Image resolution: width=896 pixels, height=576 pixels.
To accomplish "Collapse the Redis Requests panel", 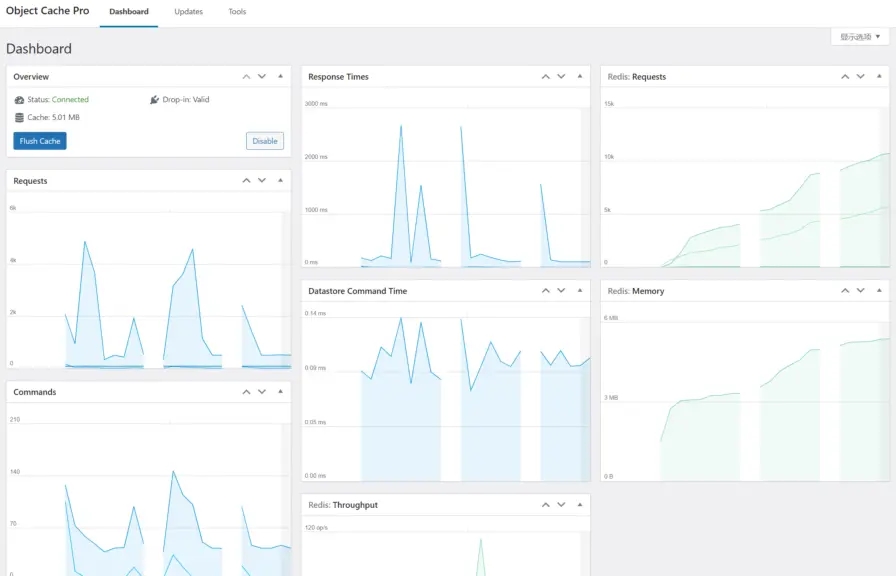I will pos(879,76).
